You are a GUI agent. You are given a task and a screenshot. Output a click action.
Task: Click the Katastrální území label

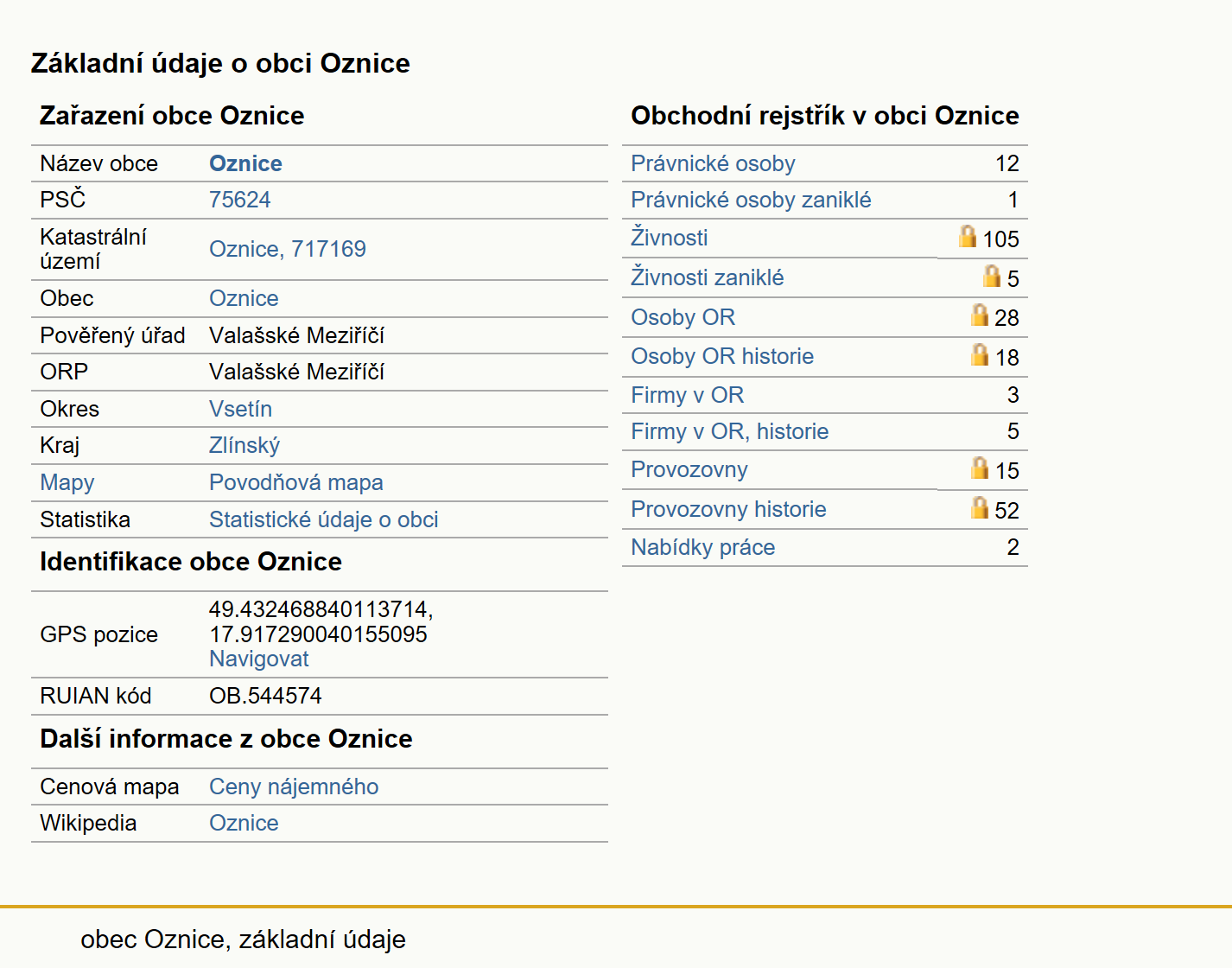pyautogui.click(x=93, y=249)
